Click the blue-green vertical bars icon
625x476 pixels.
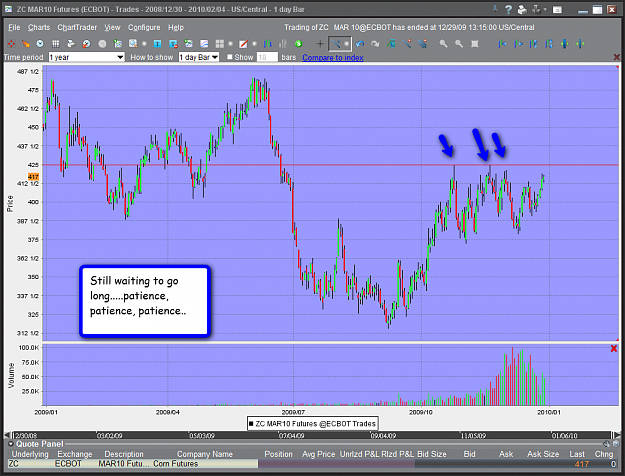coord(267,44)
